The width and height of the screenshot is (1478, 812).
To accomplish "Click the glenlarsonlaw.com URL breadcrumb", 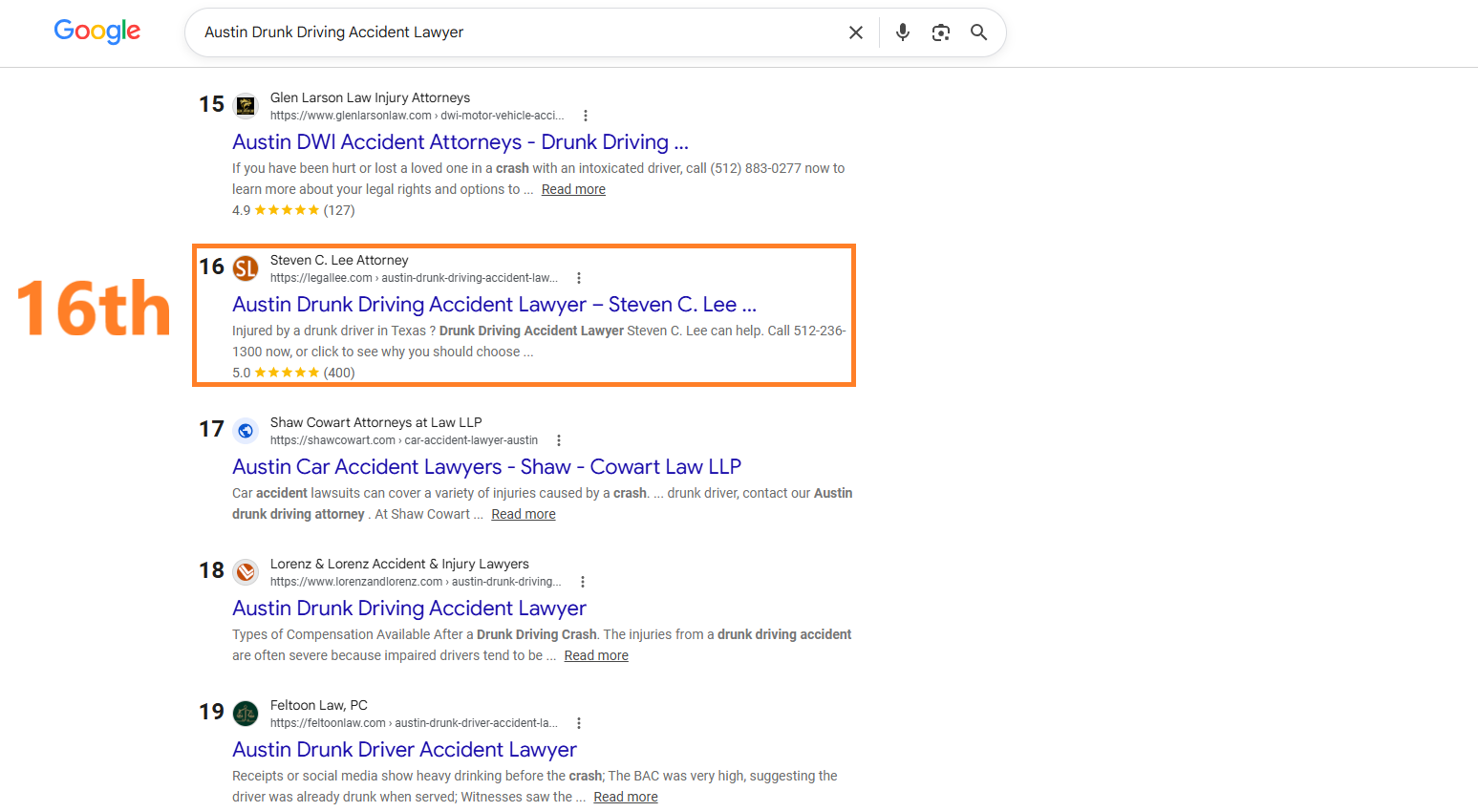I will (417, 116).
